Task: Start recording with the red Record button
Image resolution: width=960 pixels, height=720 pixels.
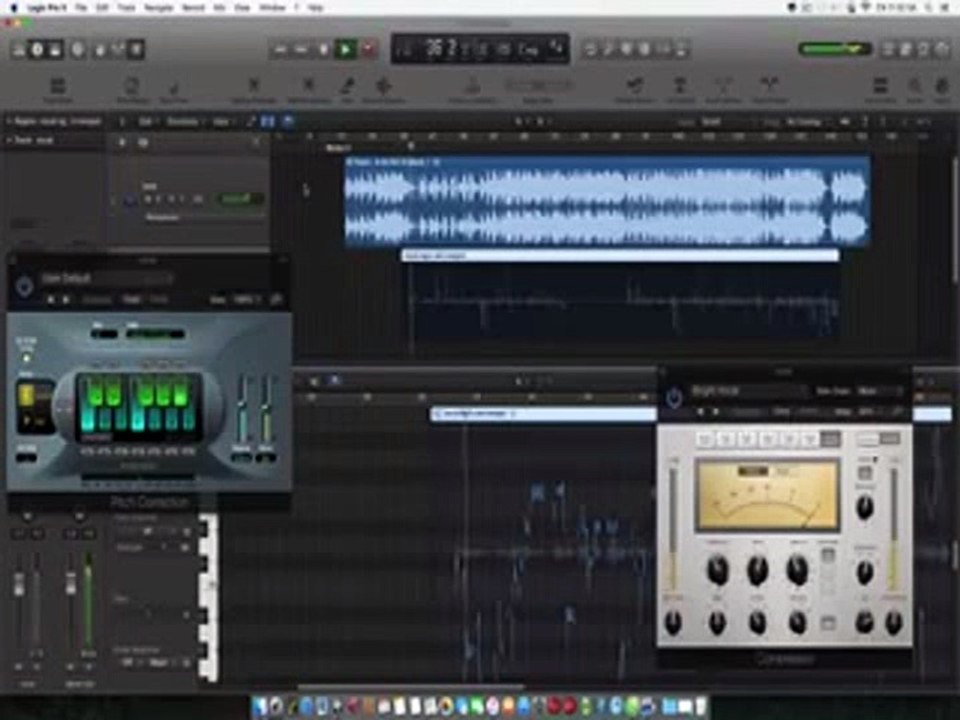Action: tap(369, 50)
